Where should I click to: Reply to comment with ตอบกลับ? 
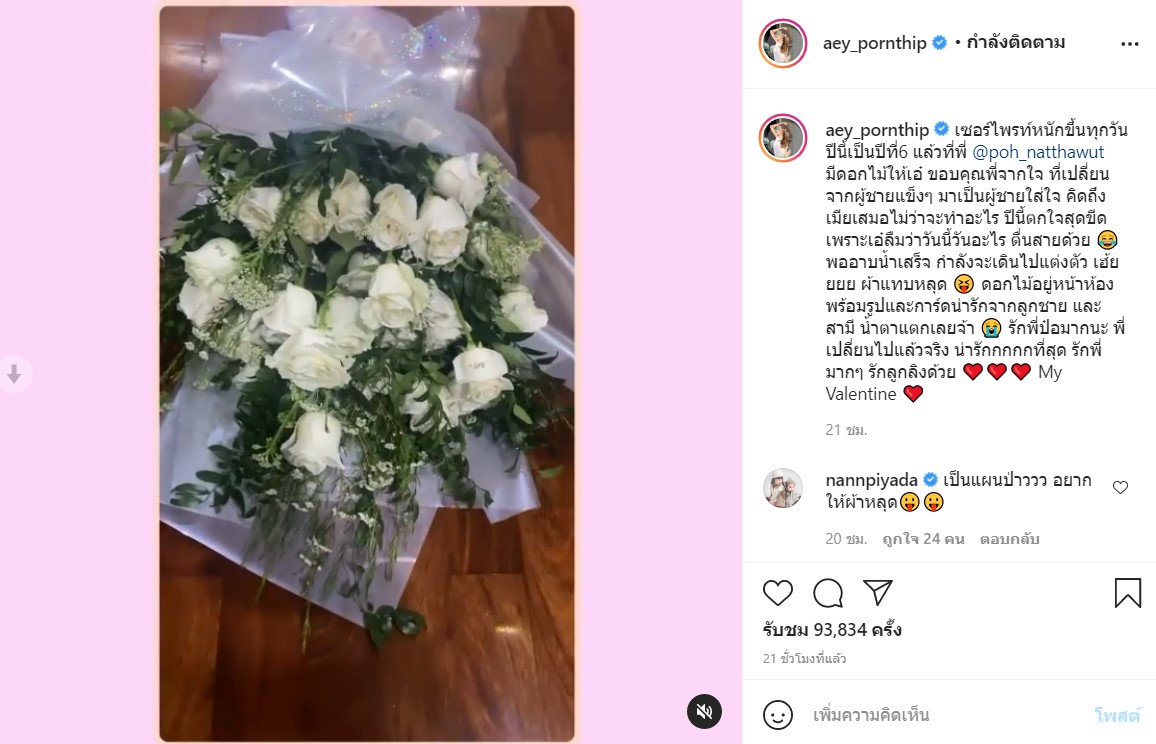coord(1009,539)
